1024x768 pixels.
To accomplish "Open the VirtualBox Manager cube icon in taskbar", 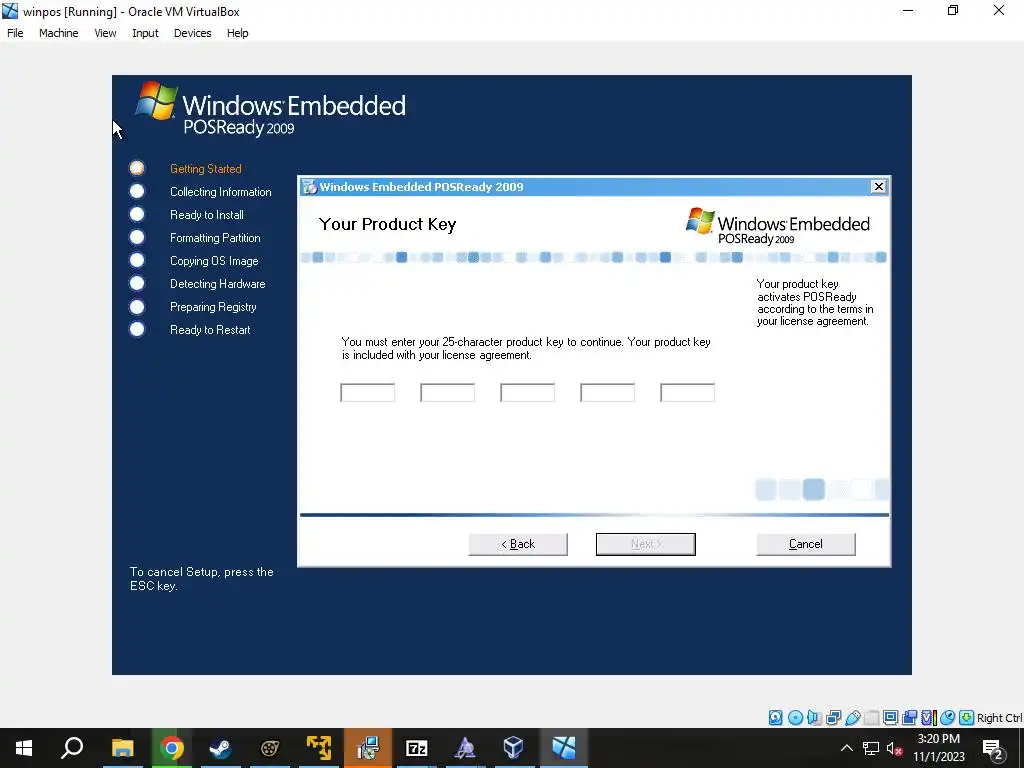I will (x=514, y=748).
